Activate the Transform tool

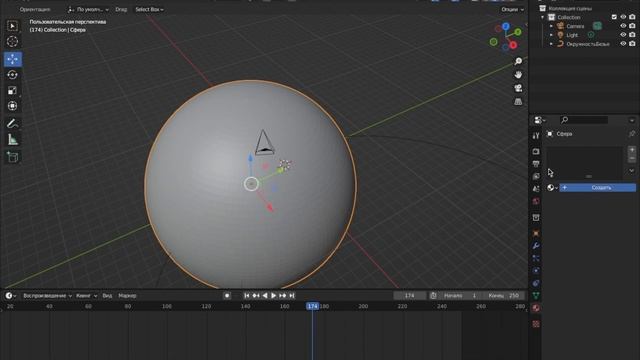[x=12, y=106]
